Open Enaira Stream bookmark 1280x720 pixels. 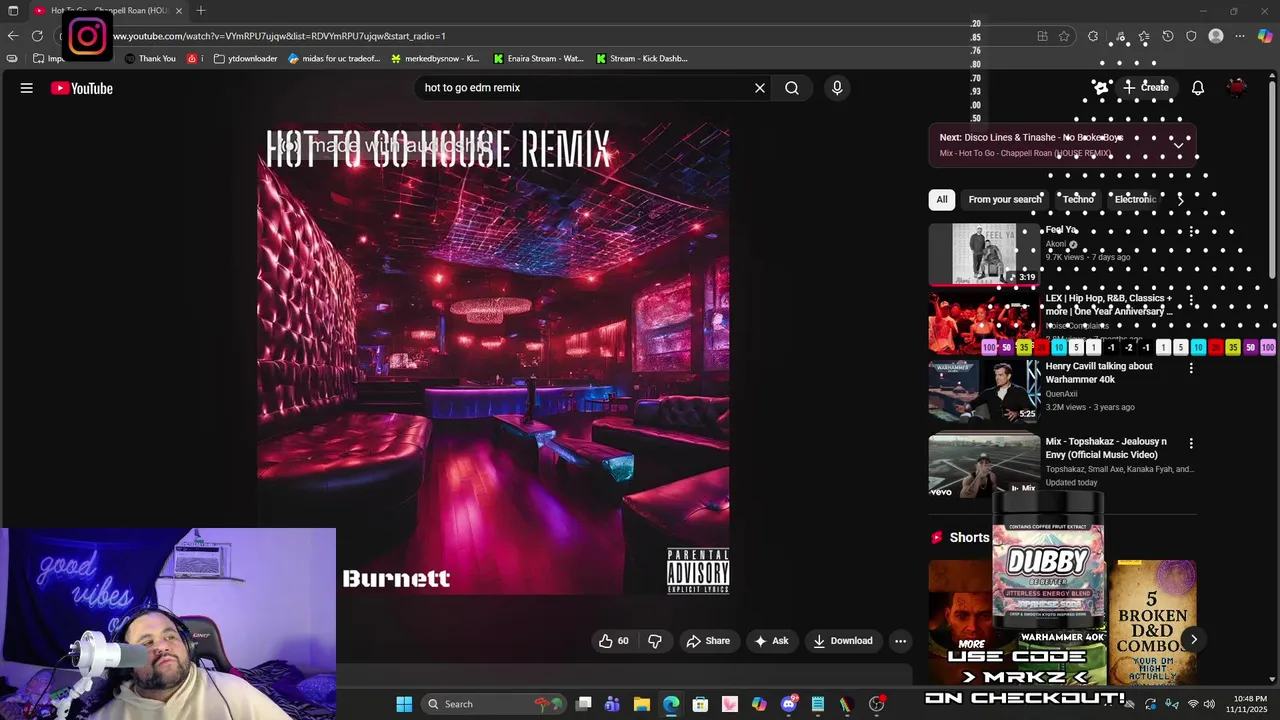click(538, 58)
